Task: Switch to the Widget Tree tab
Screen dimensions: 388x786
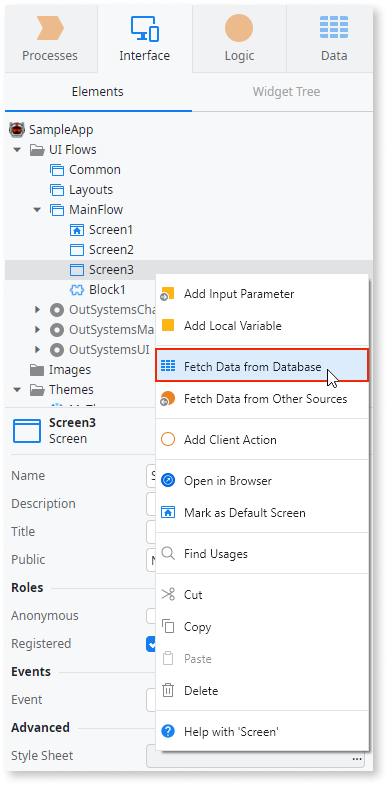Action: click(286, 92)
